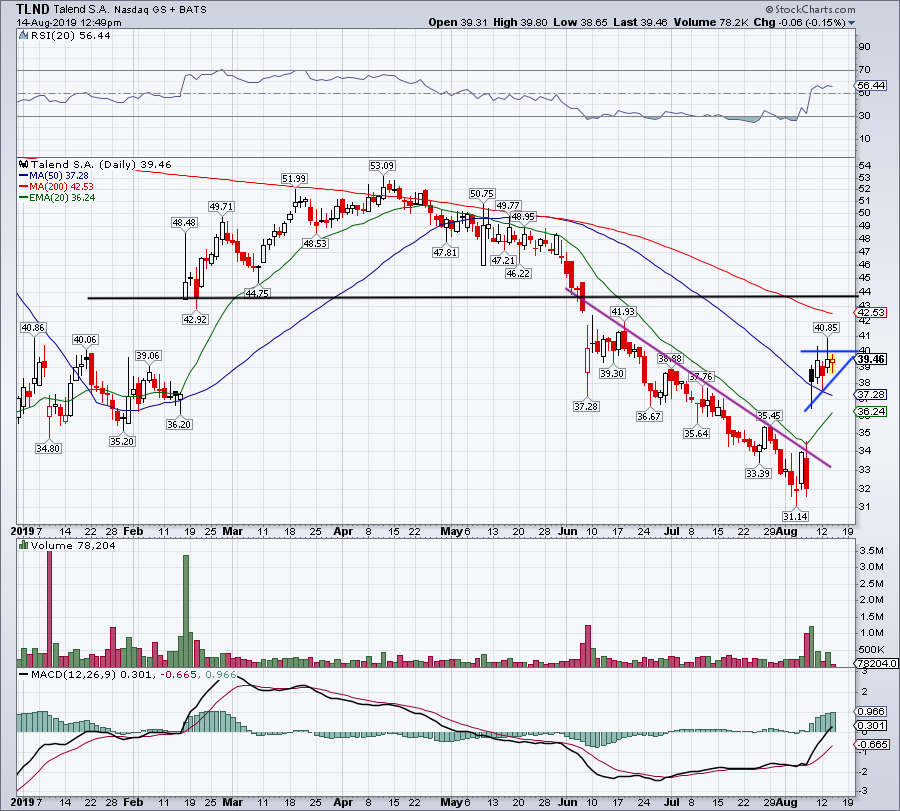Select the MA(200) 42.53 legend entry
Image resolution: width=900 pixels, height=811 pixels.
tap(56, 187)
